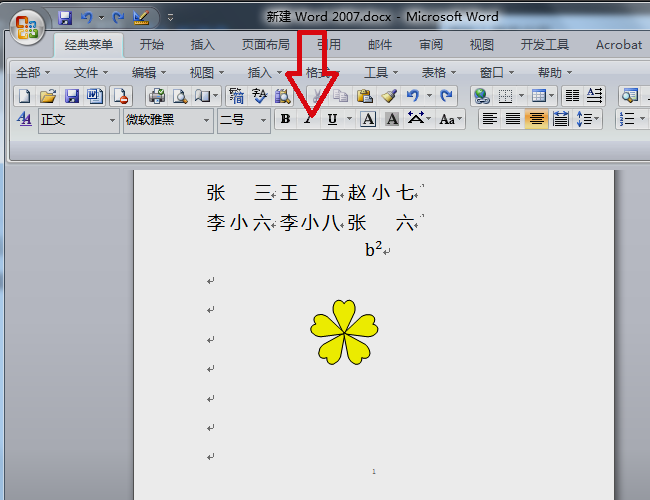Insert hyperlink using globe icon
The image size is (650, 500).
pos(481,96)
